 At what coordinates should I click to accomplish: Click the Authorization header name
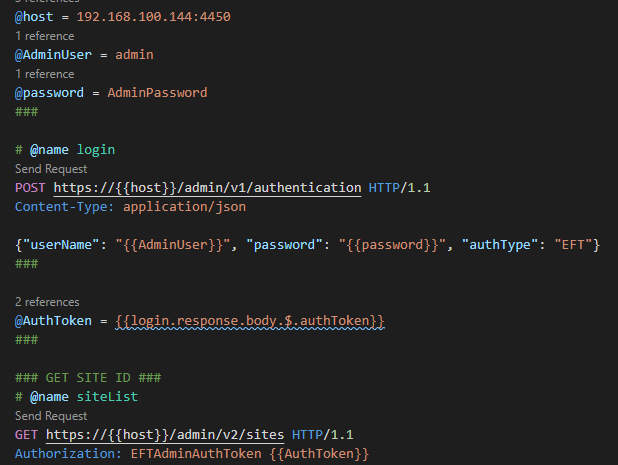(65, 454)
